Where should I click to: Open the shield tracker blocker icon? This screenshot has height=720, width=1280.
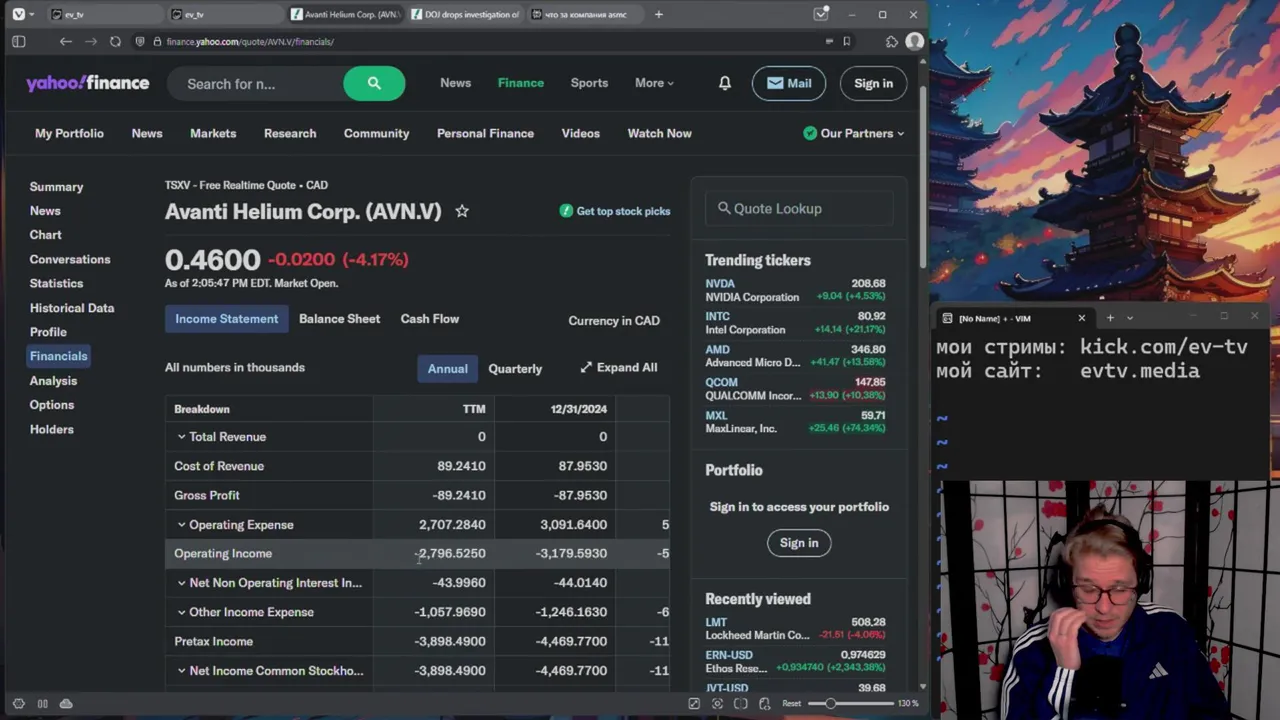point(141,41)
